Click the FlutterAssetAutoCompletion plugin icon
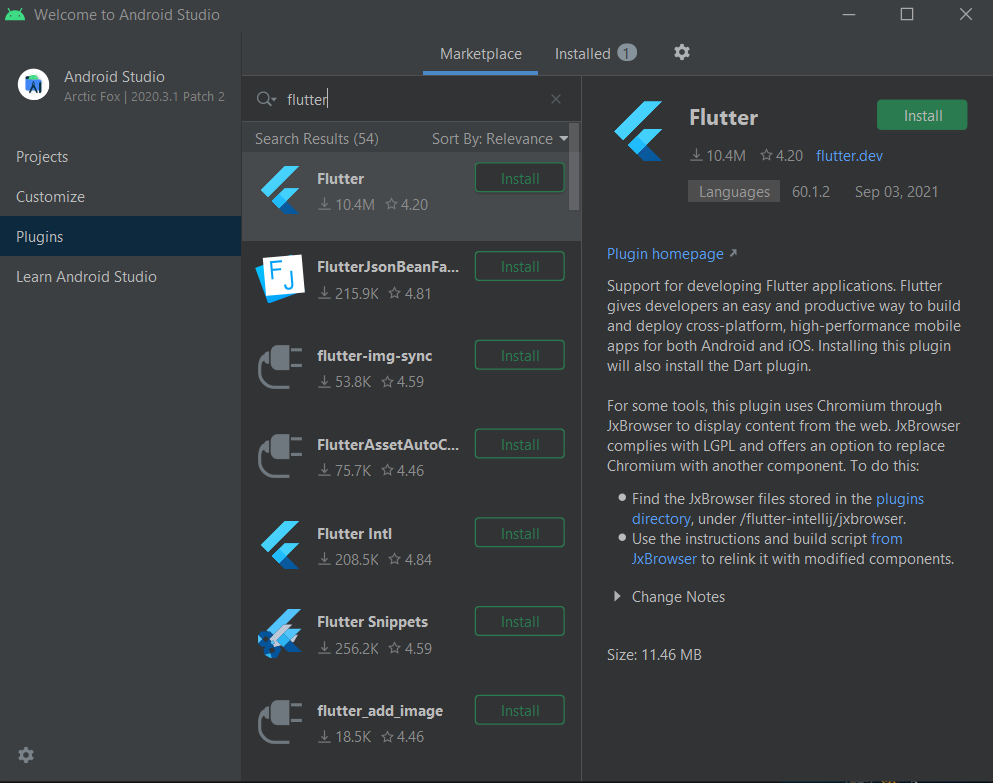The image size is (993, 783). coord(281,456)
